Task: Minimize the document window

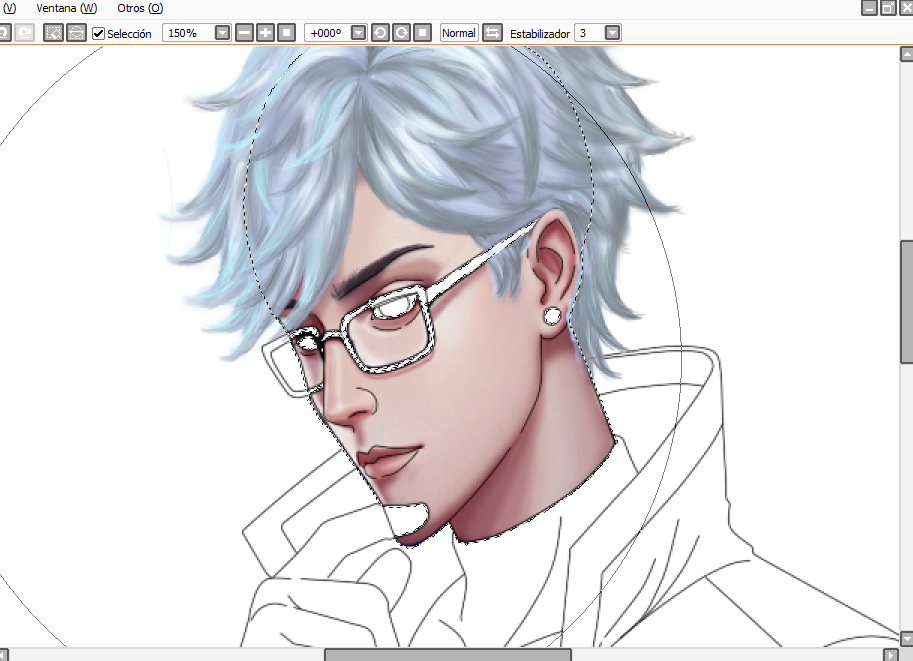Action: click(x=869, y=8)
